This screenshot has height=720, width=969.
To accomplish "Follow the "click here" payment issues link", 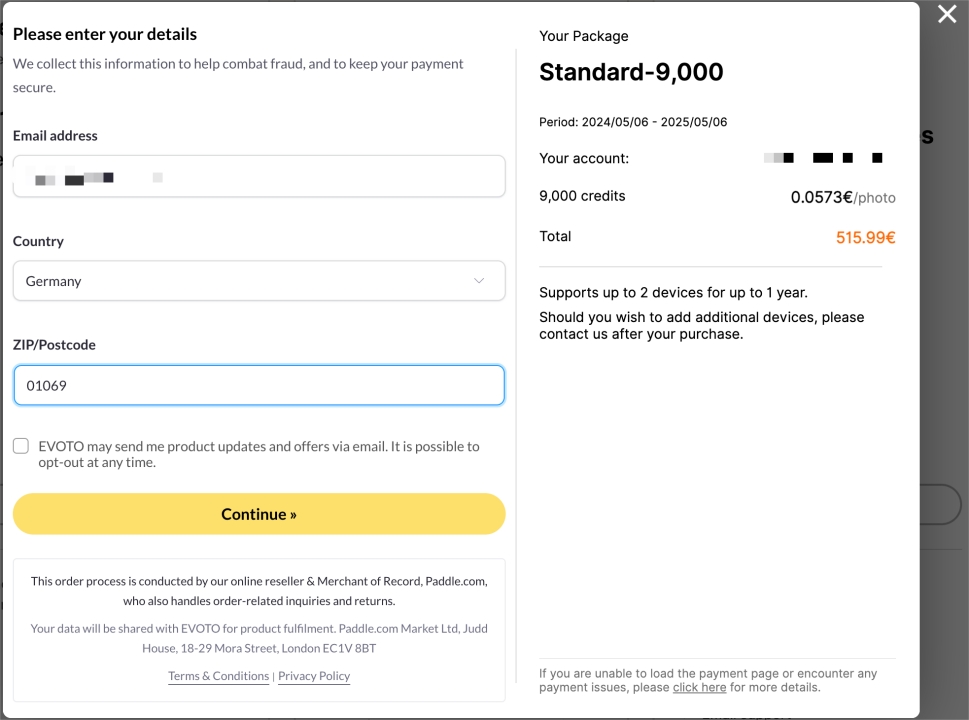I will pyautogui.click(x=699, y=688).
